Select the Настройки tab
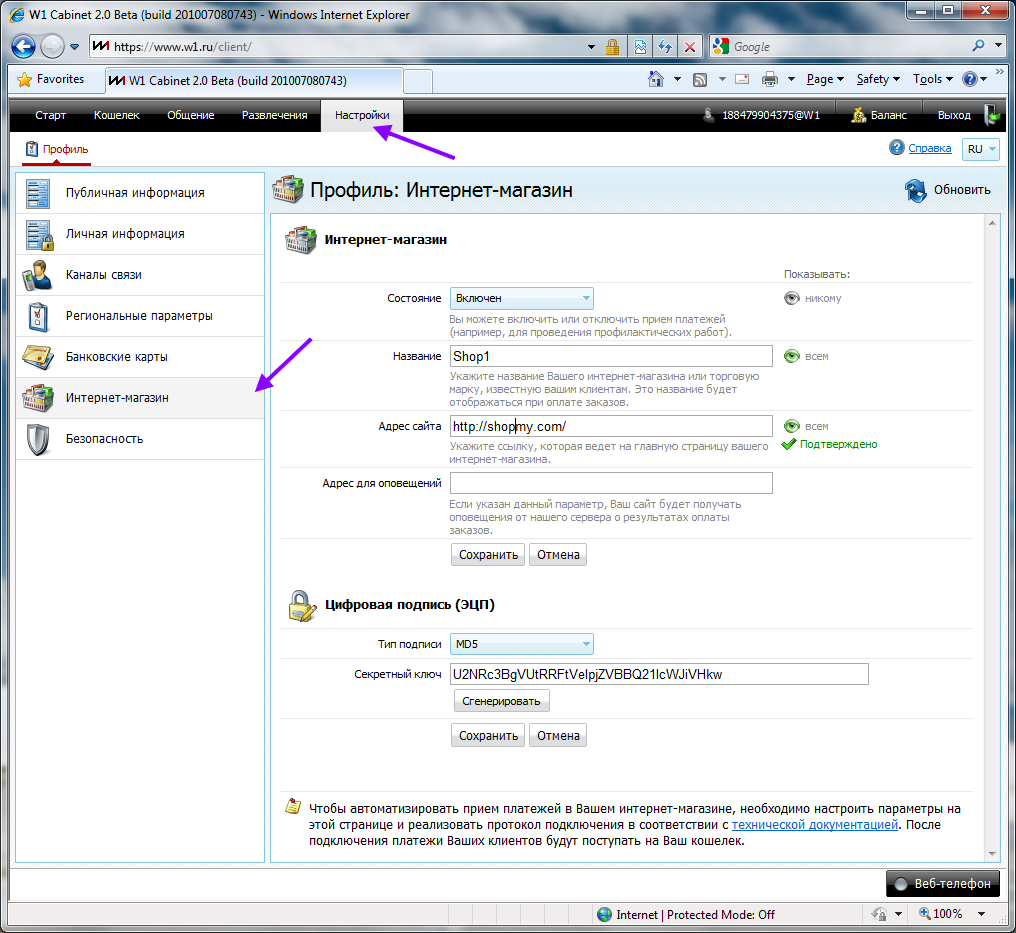This screenshot has width=1016, height=933. point(362,115)
